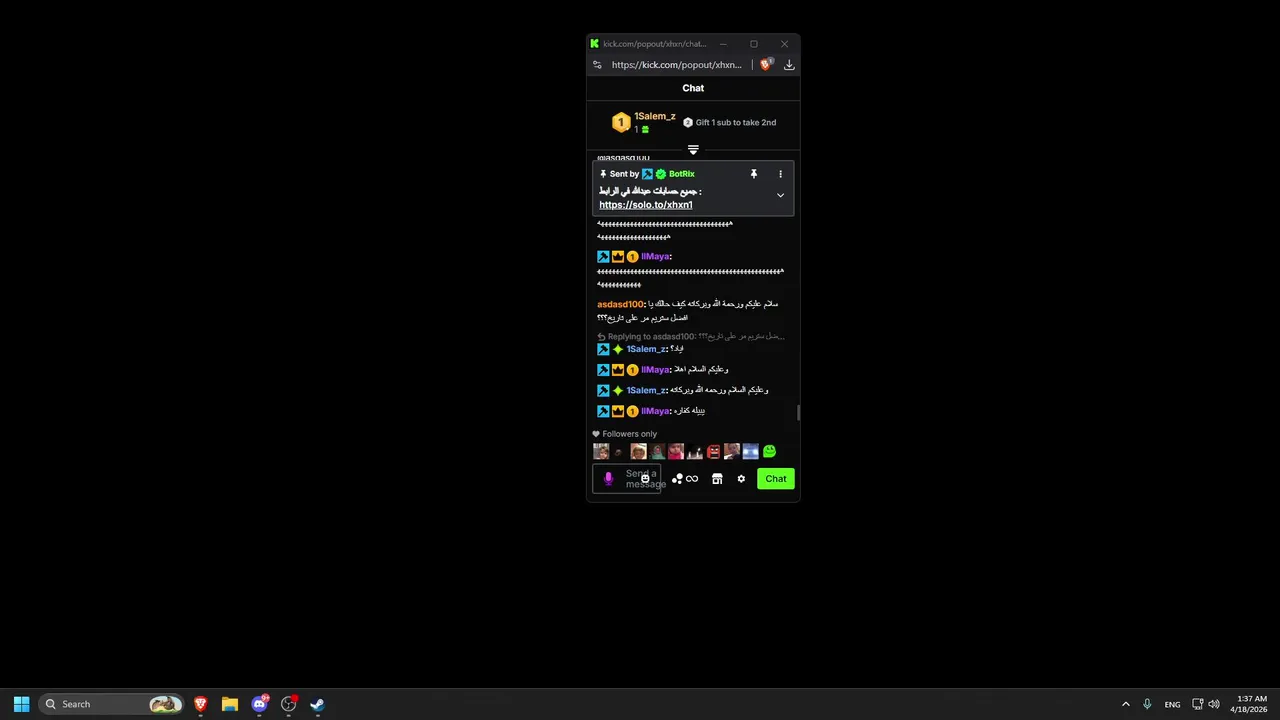Open the https://solo.to/xhxn1 link
The width and height of the screenshot is (1280, 720).
646,205
